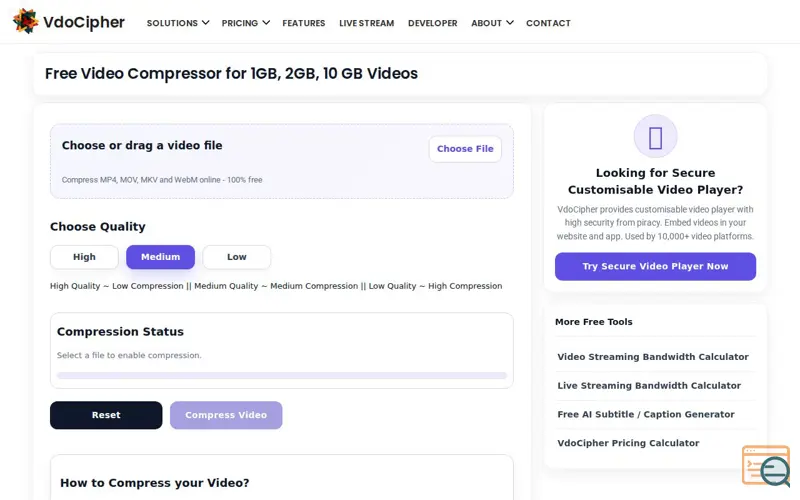
Task: Click the VdoCipher logo icon
Action: [26, 21]
